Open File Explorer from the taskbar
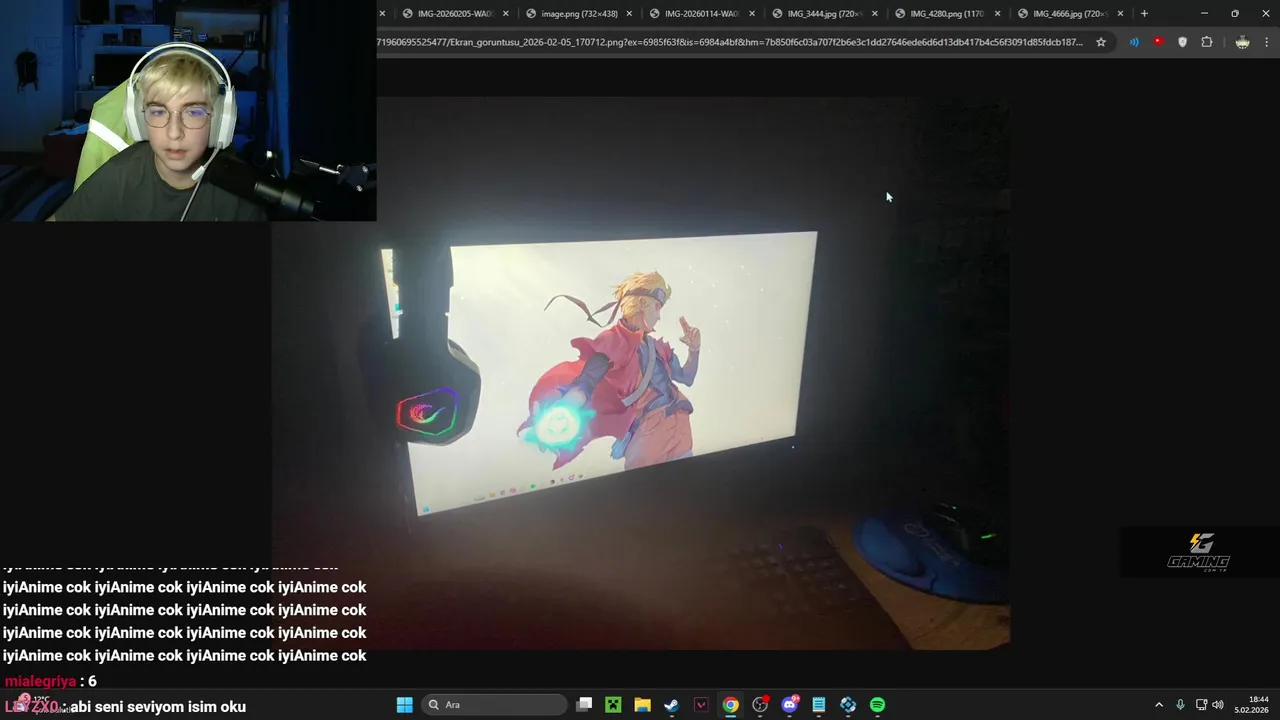This screenshot has width=1280, height=720. pyautogui.click(x=642, y=705)
